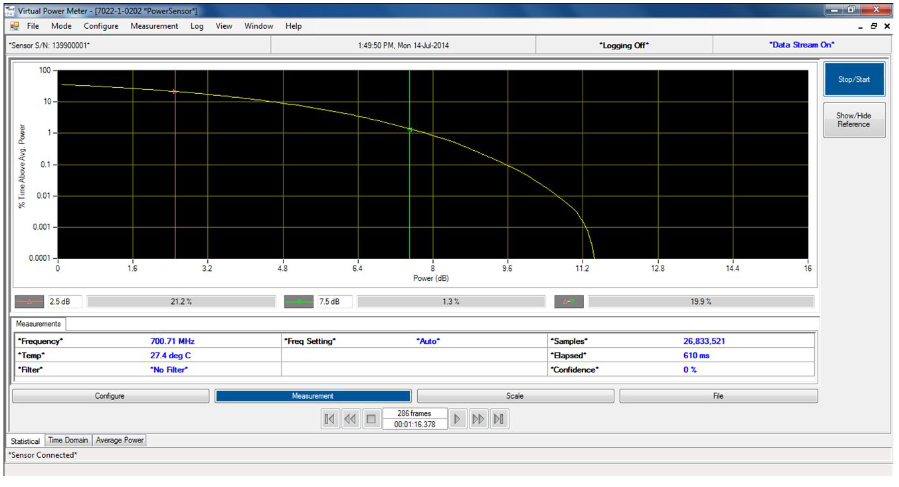Open the Mode menu

coord(61,26)
